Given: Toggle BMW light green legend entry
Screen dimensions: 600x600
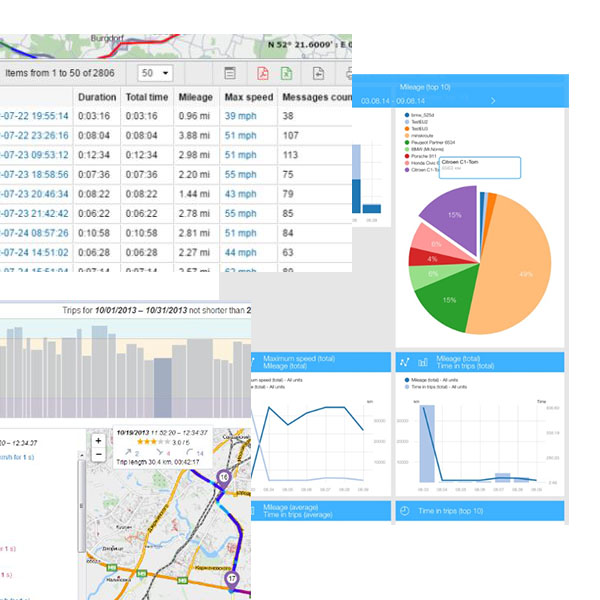Looking at the screenshot, I should pos(424,149).
